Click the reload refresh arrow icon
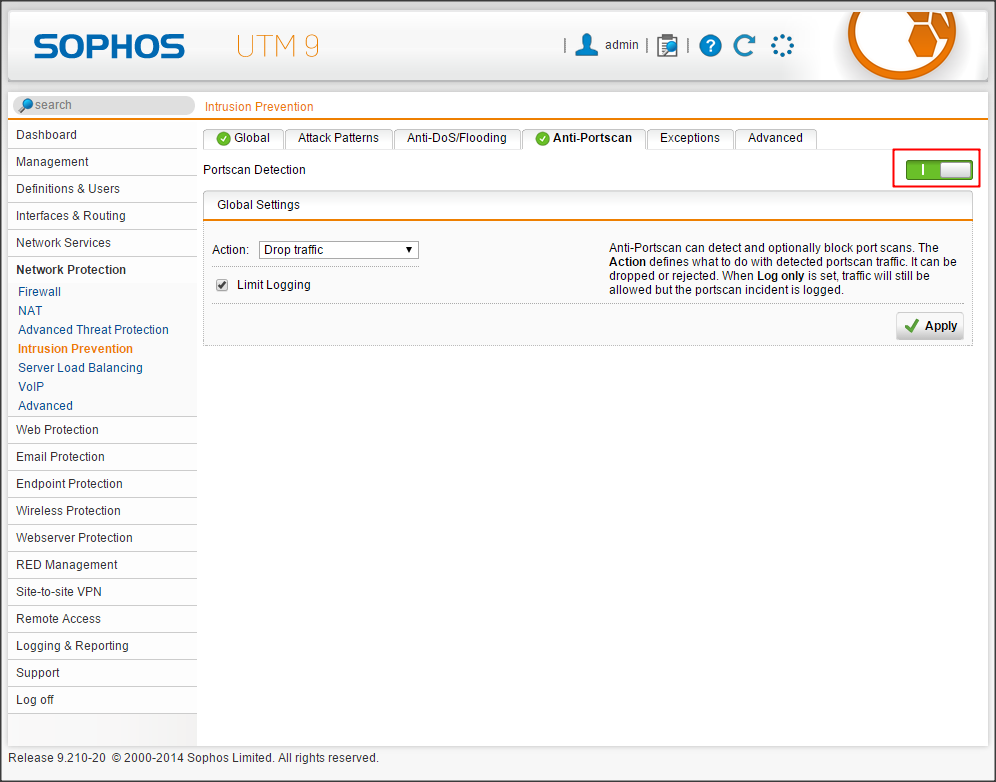The width and height of the screenshot is (996, 782). pyautogui.click(x=744, y=45)
